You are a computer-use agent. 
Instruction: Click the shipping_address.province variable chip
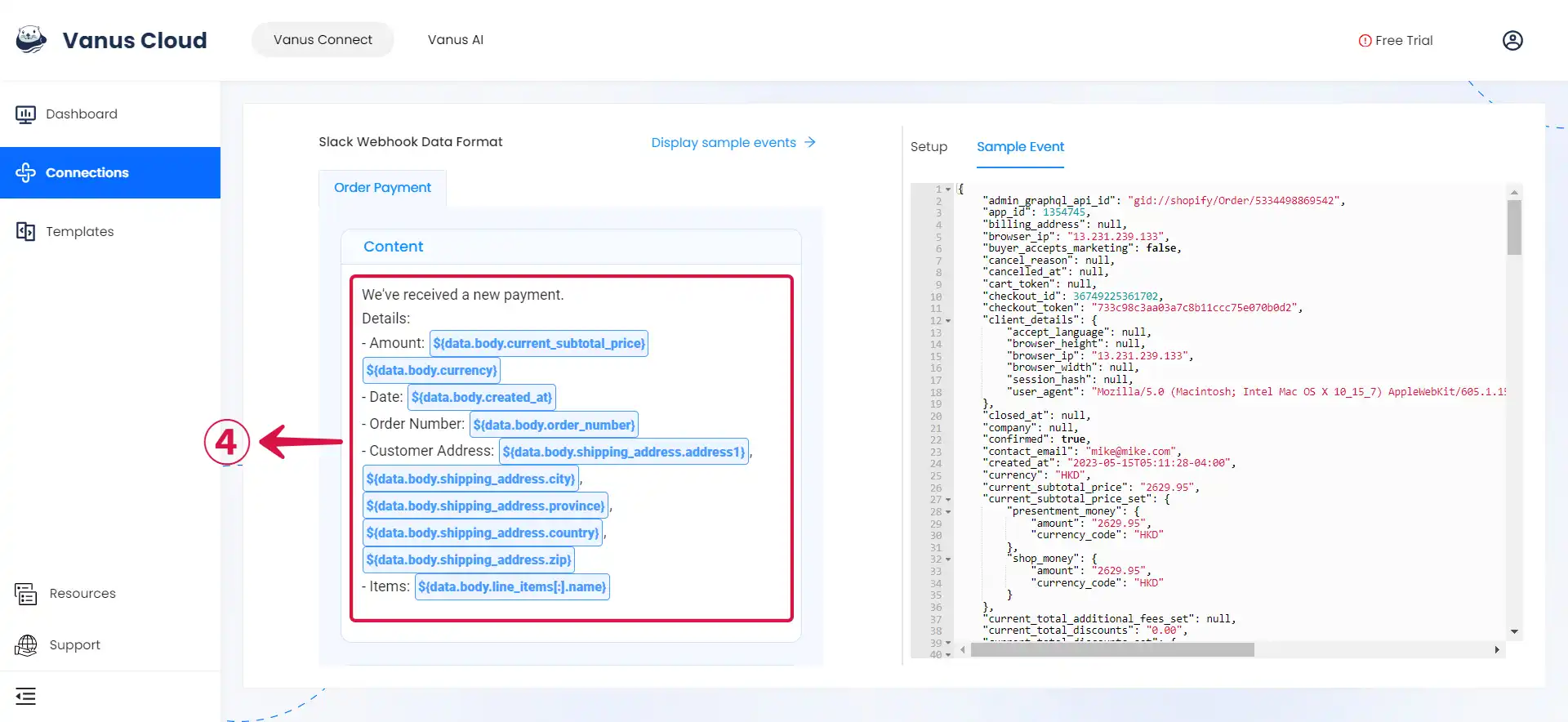(x=485, y=506)
